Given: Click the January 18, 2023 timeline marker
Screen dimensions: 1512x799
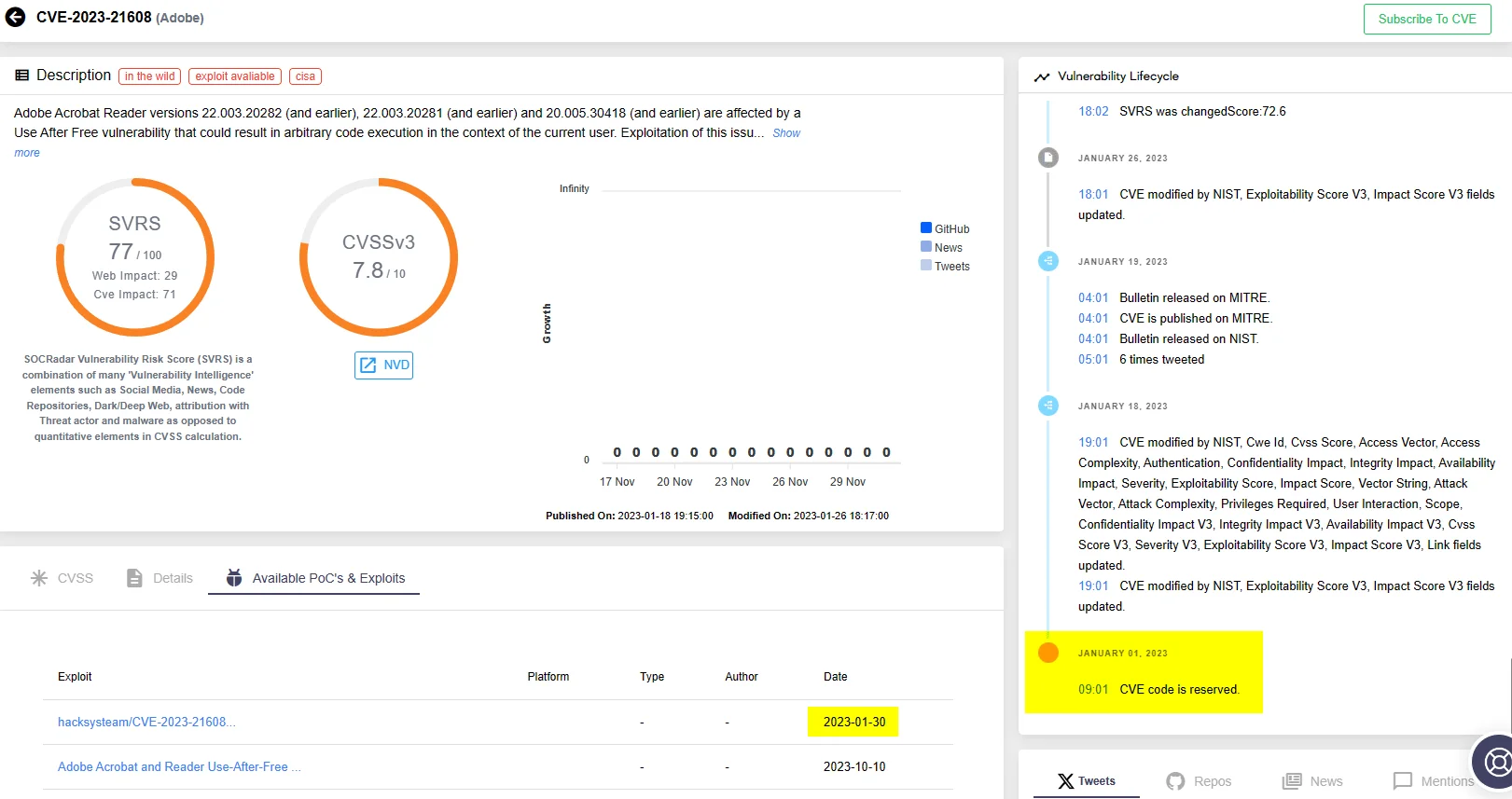Looking at the screenshot, I should 1048,406.
